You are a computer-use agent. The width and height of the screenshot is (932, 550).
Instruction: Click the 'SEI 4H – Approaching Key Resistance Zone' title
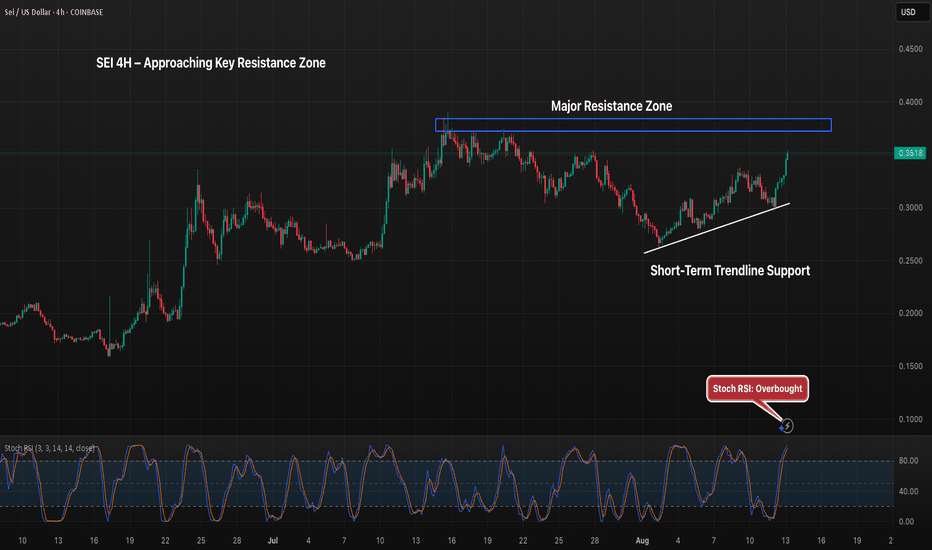[204, 63]
